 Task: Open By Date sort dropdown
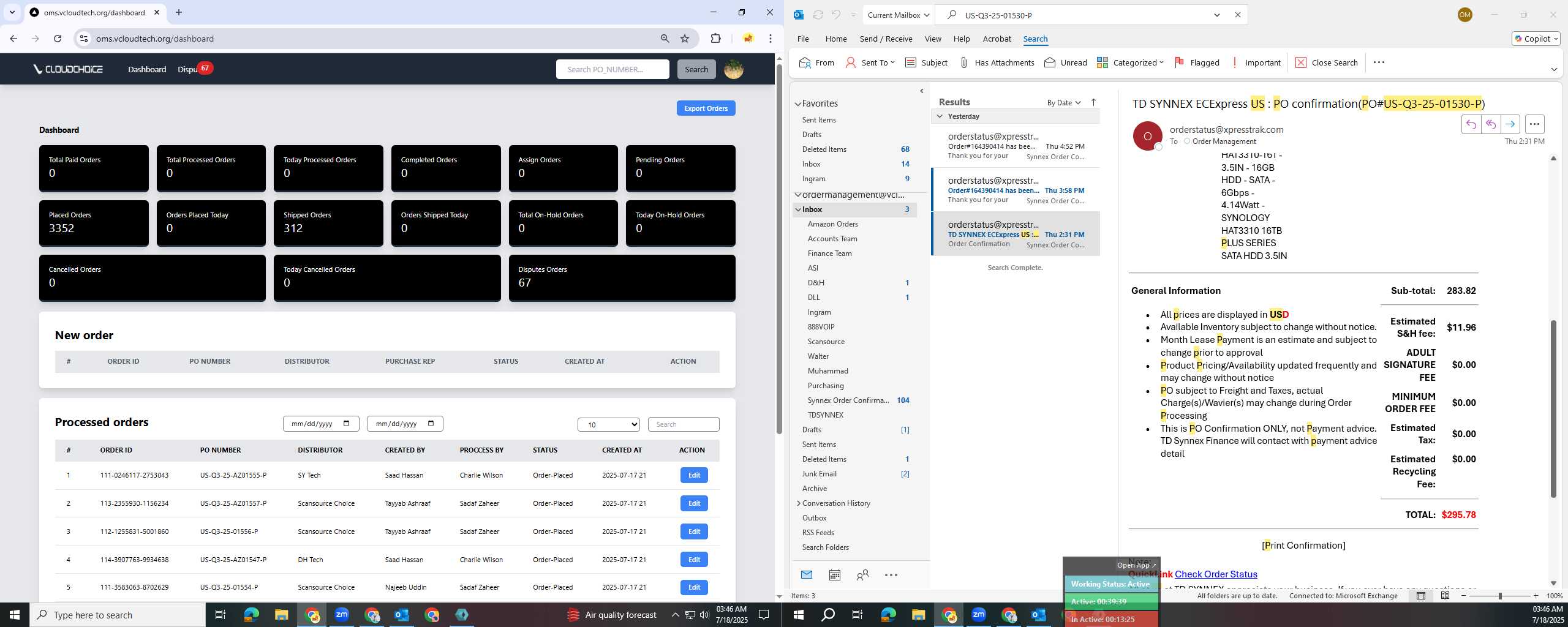point(1064,102)
